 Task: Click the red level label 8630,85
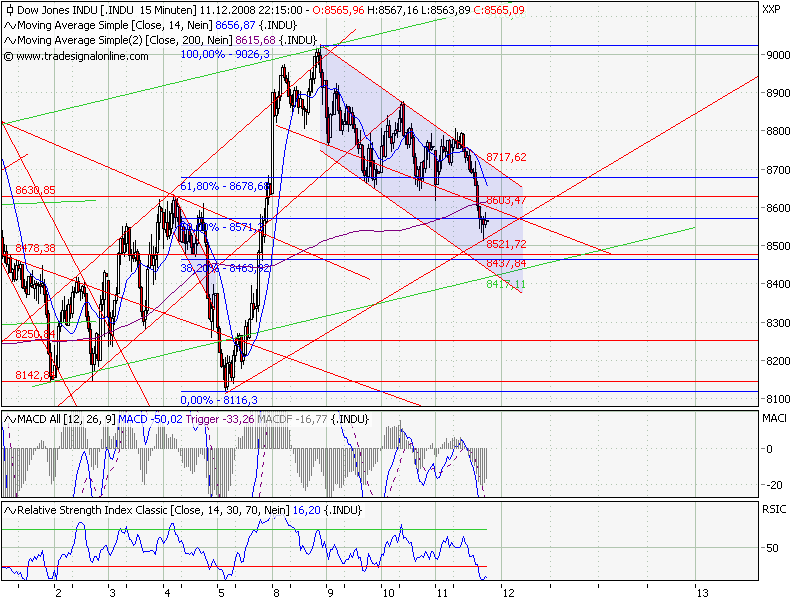tap(35, 190)
